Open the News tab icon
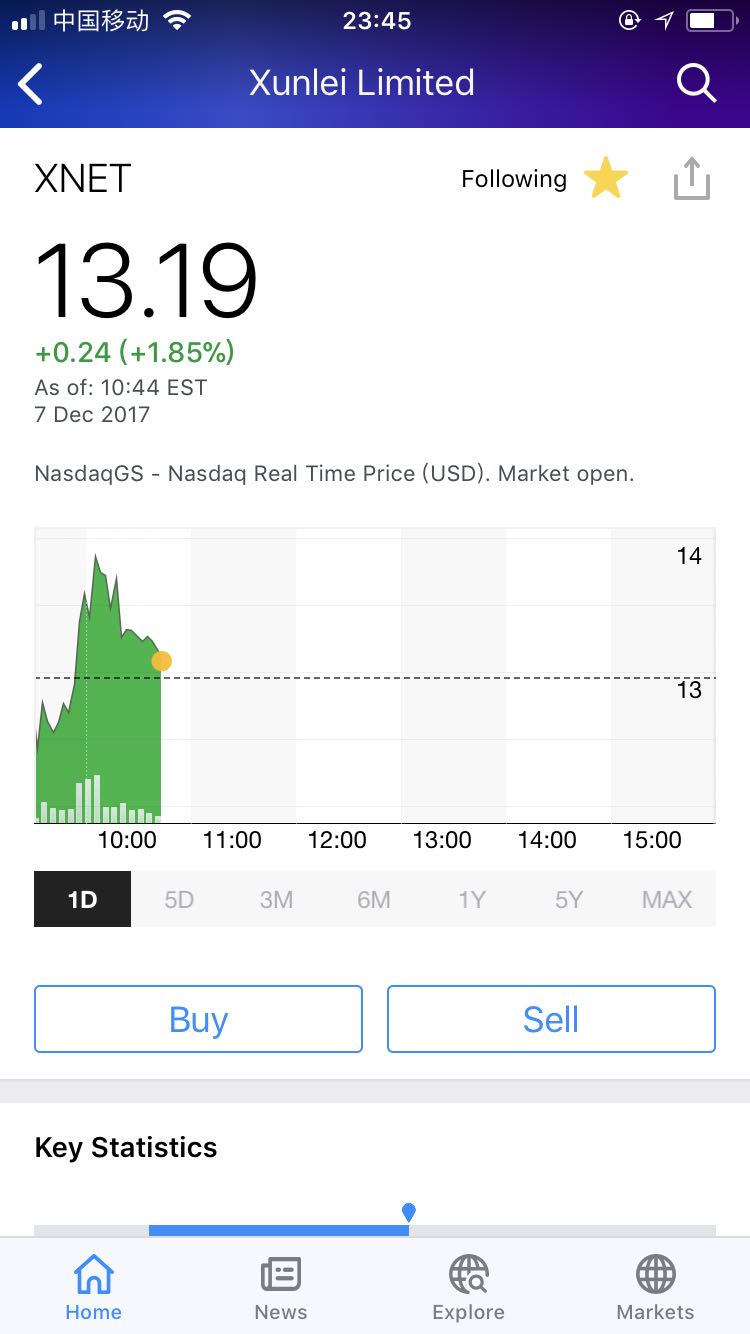The height and width of the screenshot is (1334, 750). coord(281,1276)
